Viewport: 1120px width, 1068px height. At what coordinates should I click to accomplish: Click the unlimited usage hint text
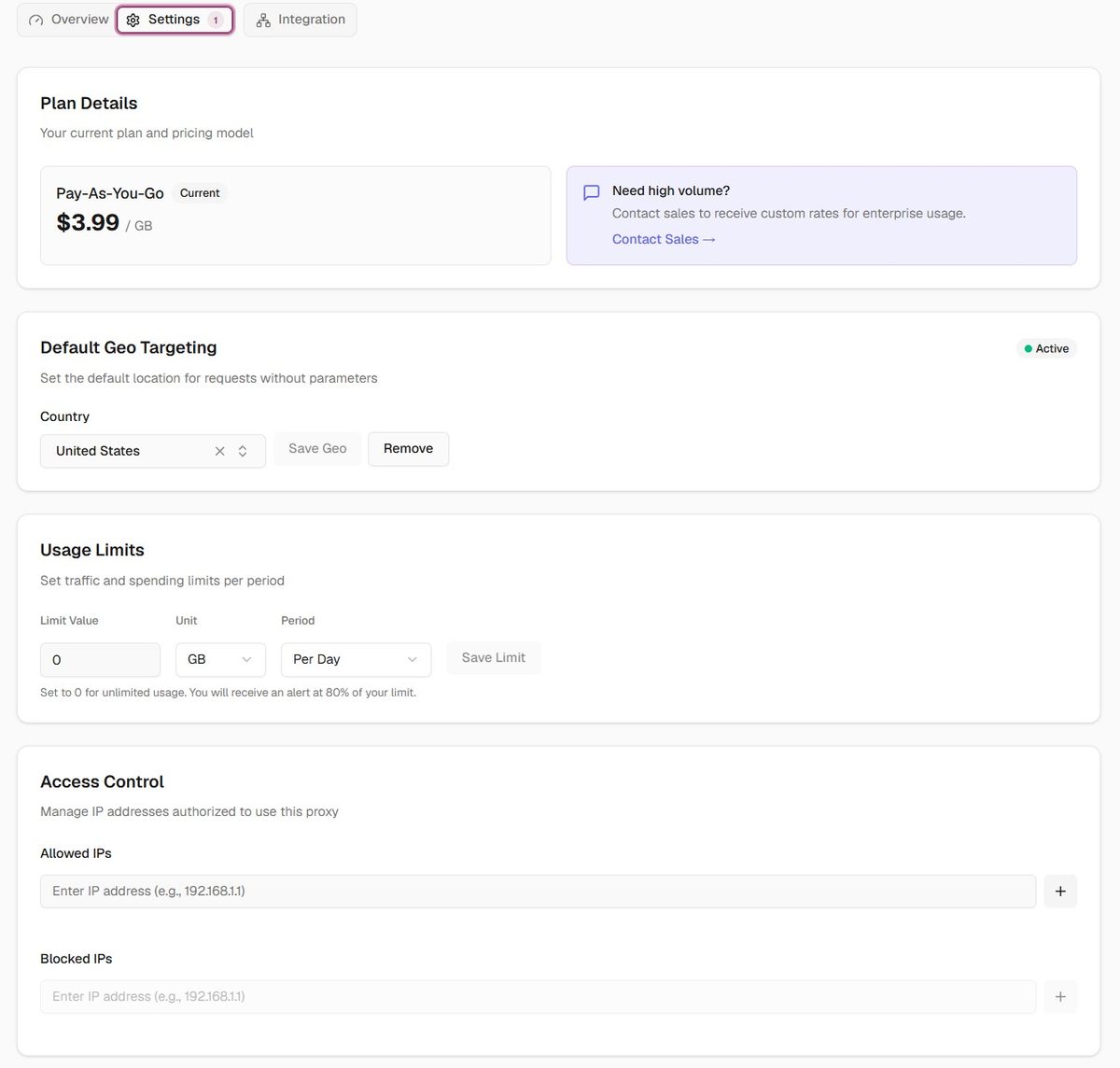point(229,693)
